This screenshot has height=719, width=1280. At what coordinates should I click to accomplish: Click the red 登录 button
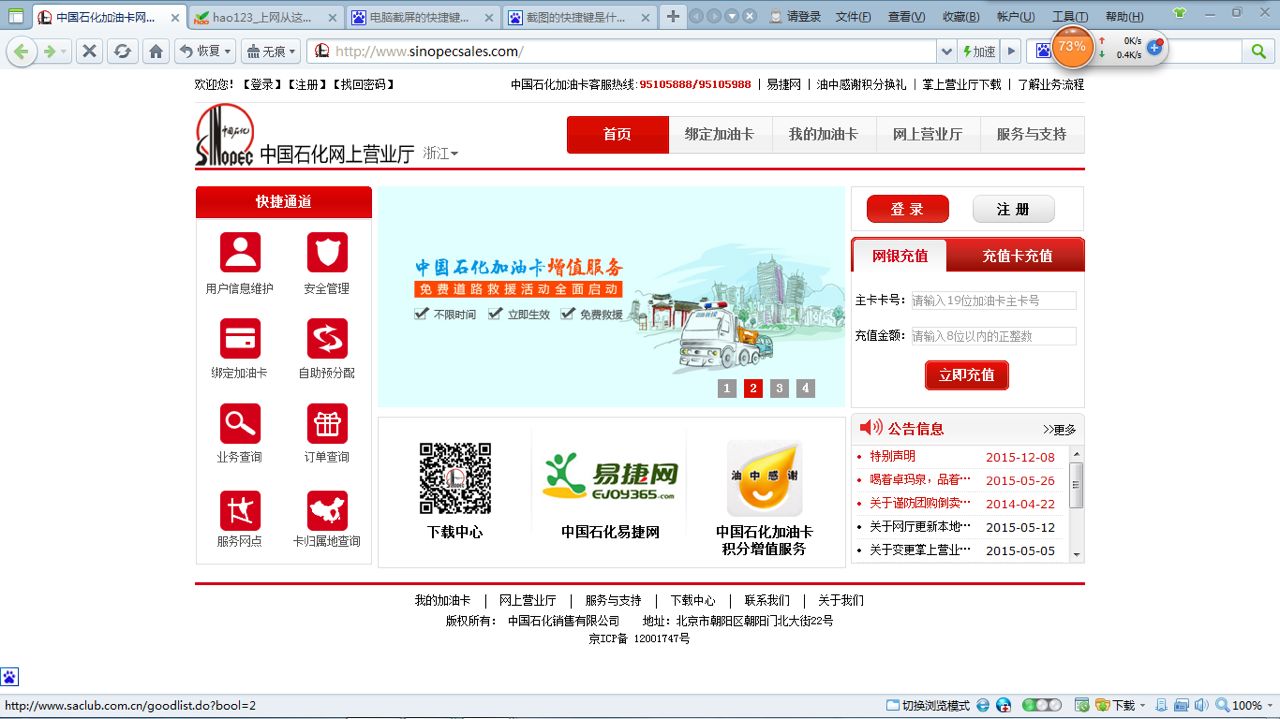[907, 209]
